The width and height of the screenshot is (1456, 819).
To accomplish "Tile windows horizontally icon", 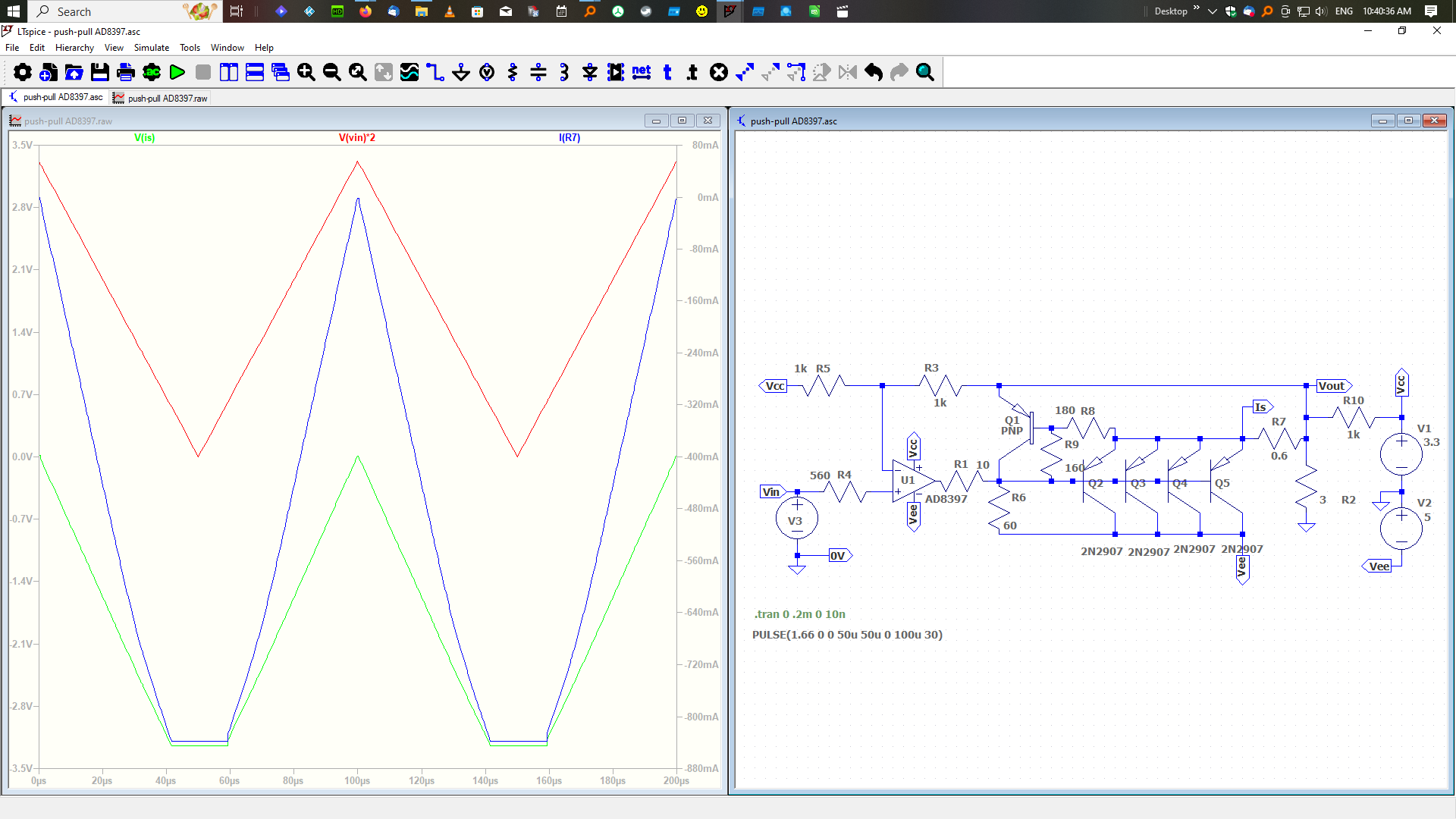I will click(255, 72).
